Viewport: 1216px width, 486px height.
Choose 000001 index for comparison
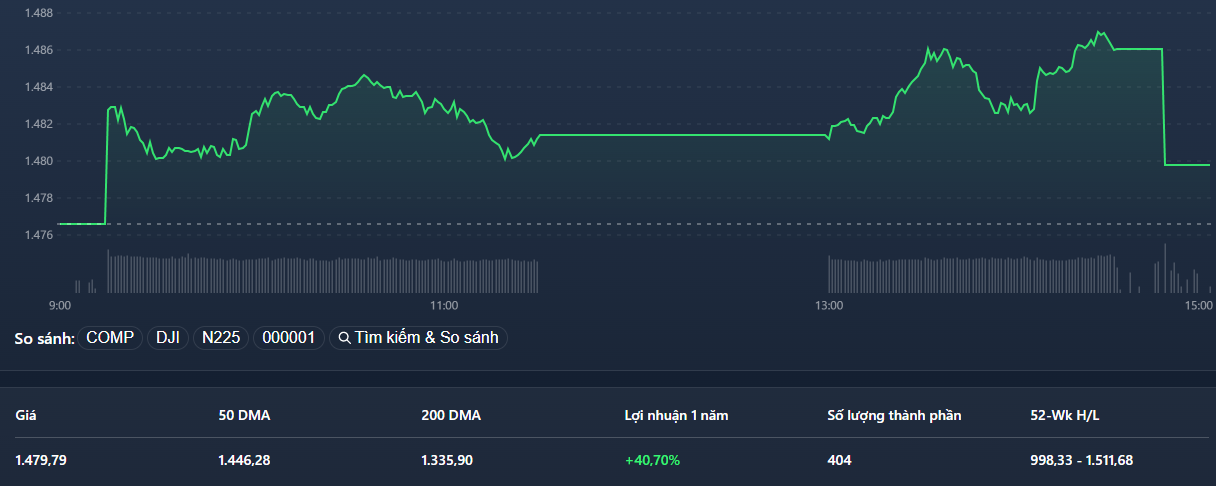point(289,338)
